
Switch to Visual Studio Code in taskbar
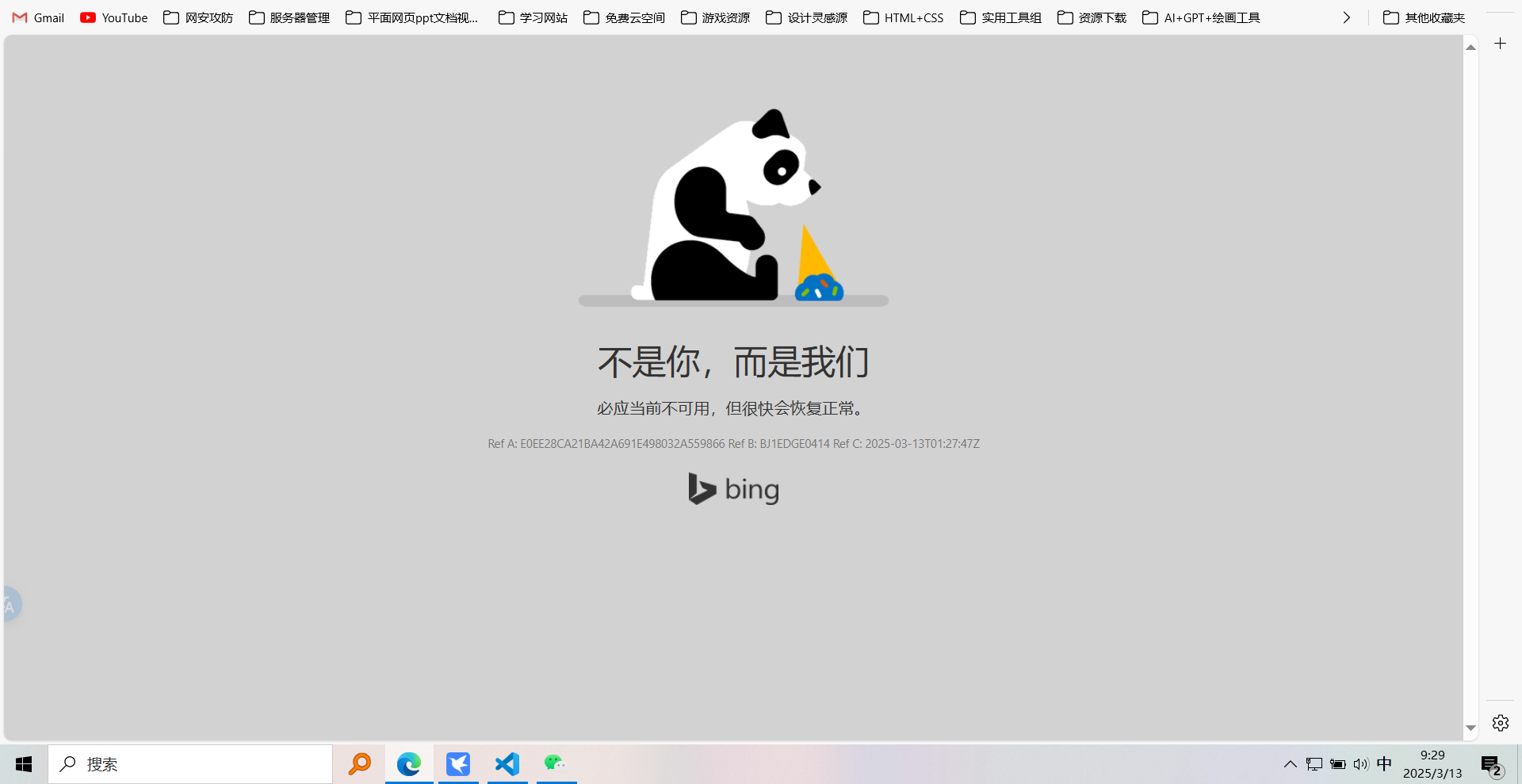click(x=507, y=764)
